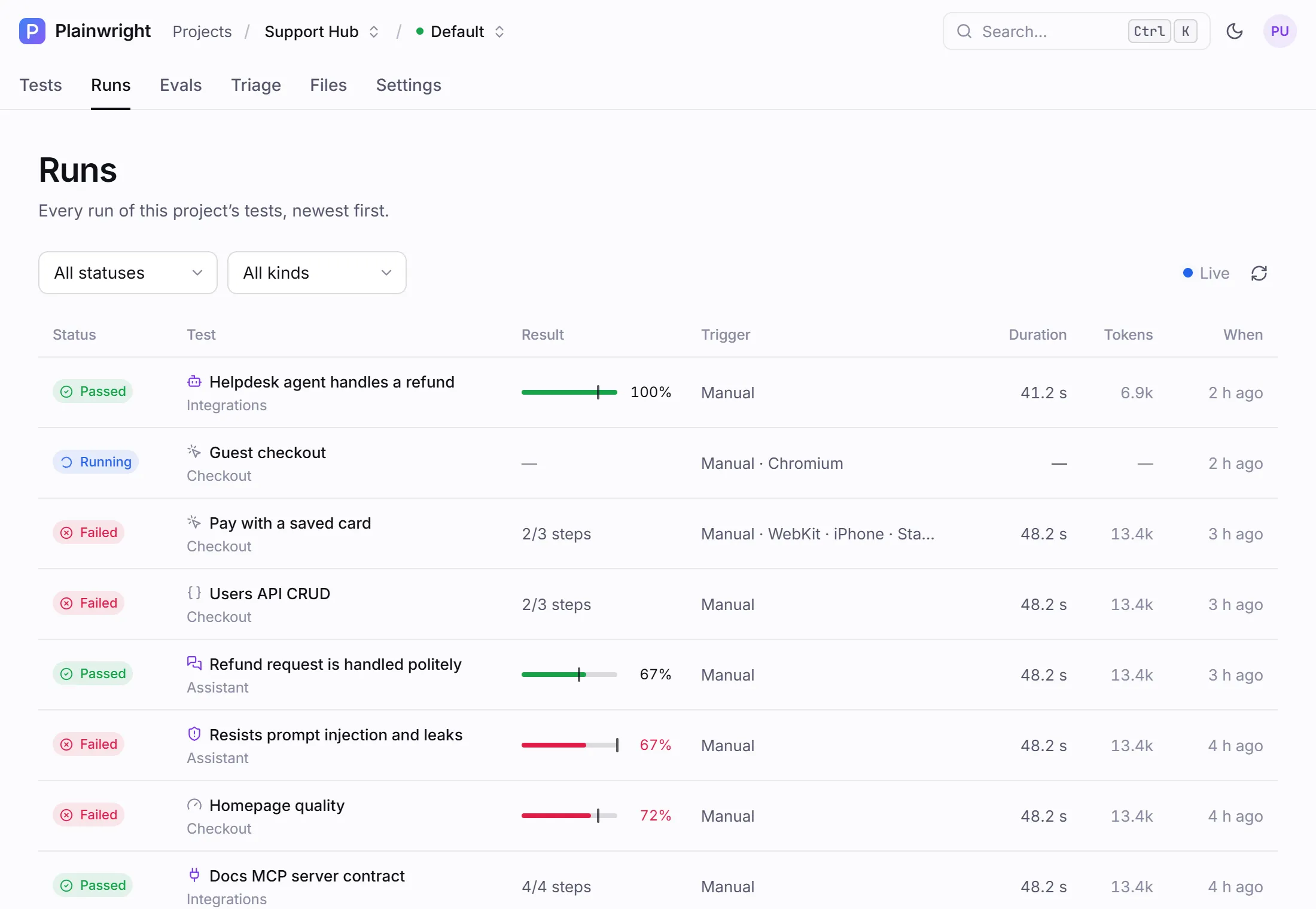Screen dimensions: 1316x909
Task: Click the cursor icon beside Guest checkout
Action: [x=194, y=452]
